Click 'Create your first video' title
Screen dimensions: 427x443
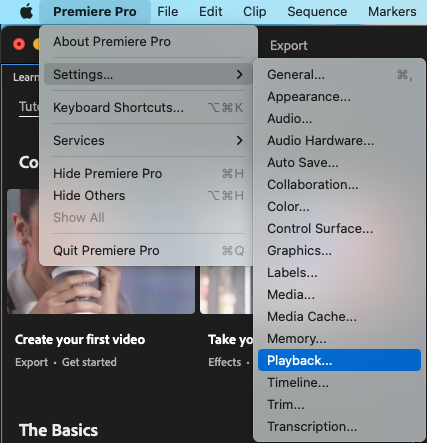click(80, 340)
